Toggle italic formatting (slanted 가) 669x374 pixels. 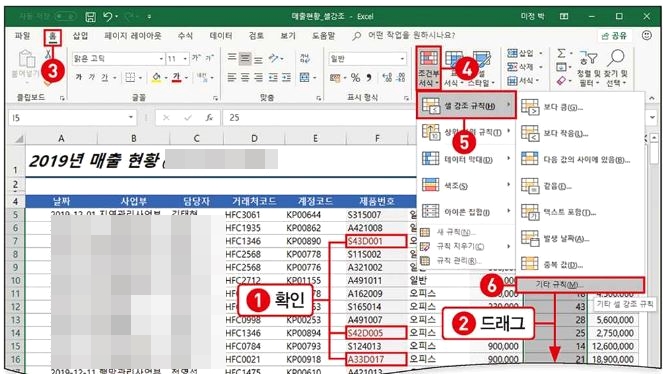[91, 78]
